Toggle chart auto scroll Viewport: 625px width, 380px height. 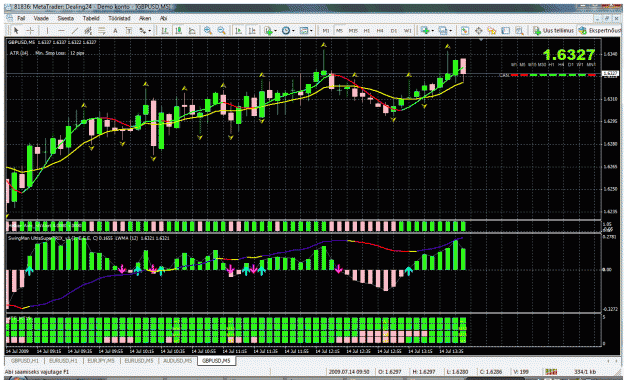coord(238,31)
